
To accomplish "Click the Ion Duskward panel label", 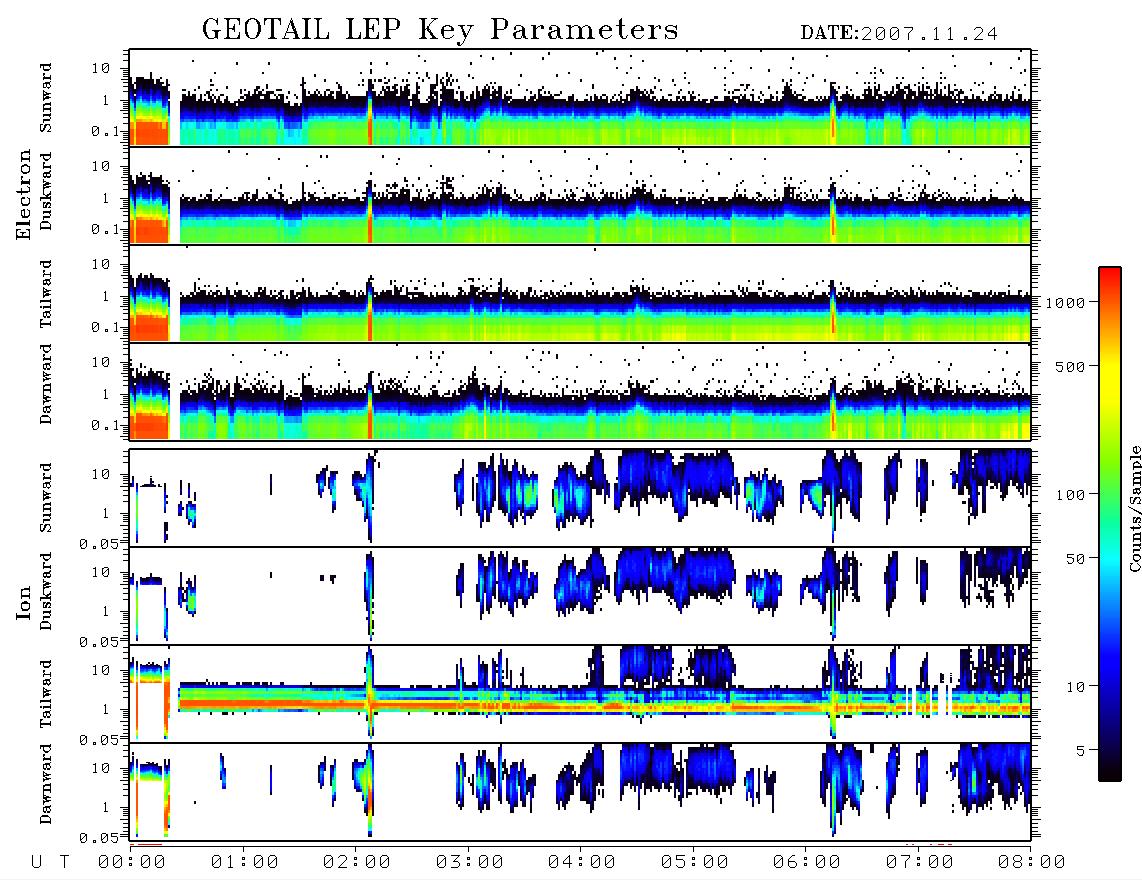I will tap(46, 592).
